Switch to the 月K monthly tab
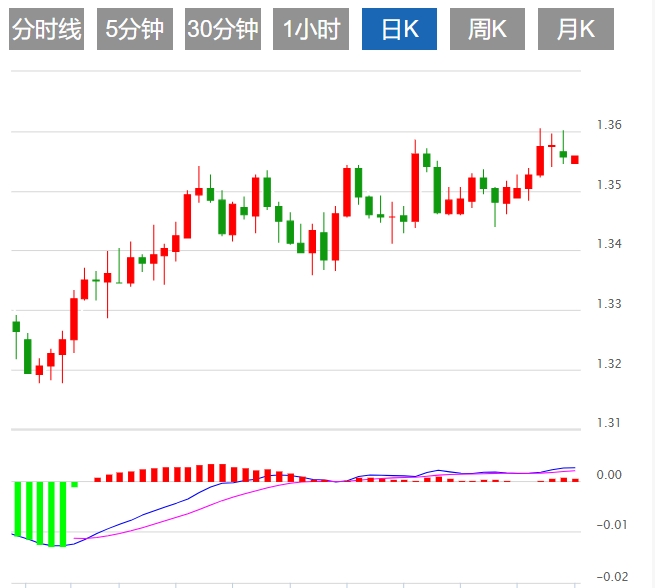655x588 pixels. coord(576,29)
